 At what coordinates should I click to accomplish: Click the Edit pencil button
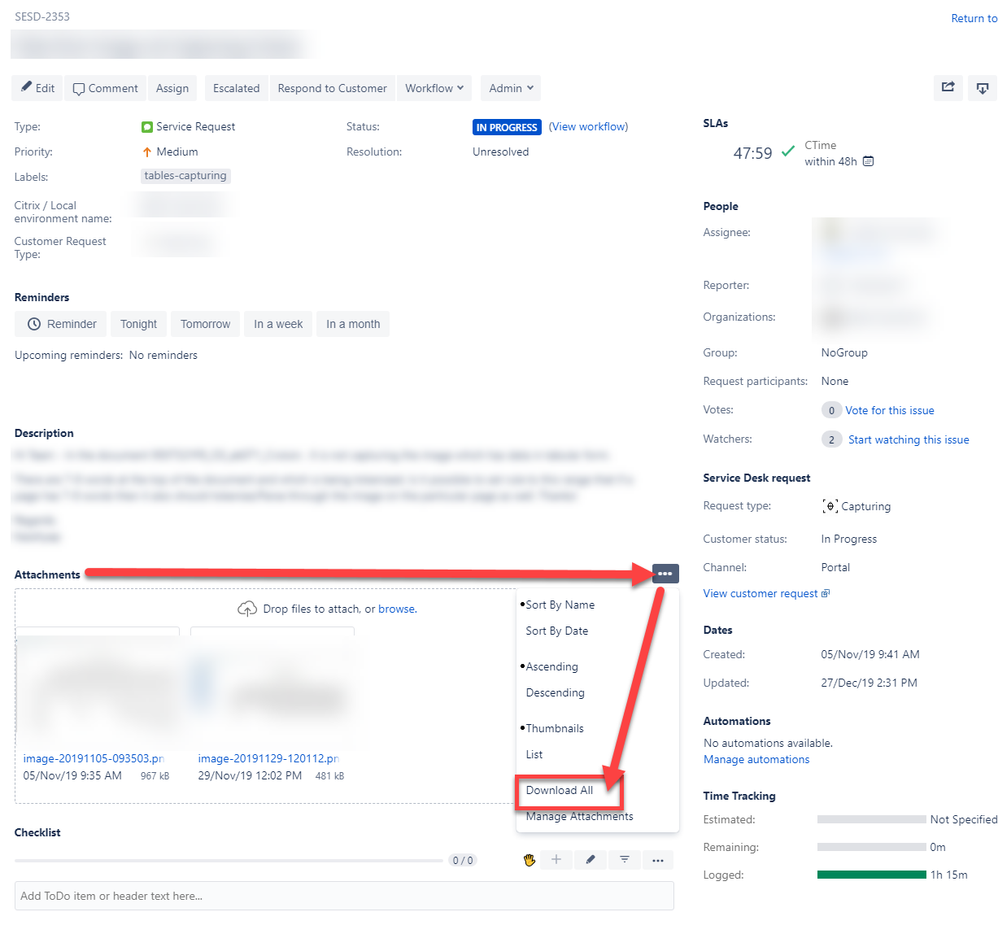(37, 88)
